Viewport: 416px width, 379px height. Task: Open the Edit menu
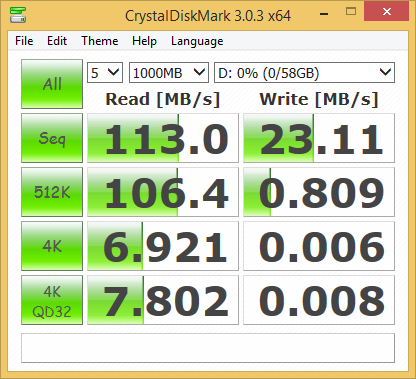57,41
